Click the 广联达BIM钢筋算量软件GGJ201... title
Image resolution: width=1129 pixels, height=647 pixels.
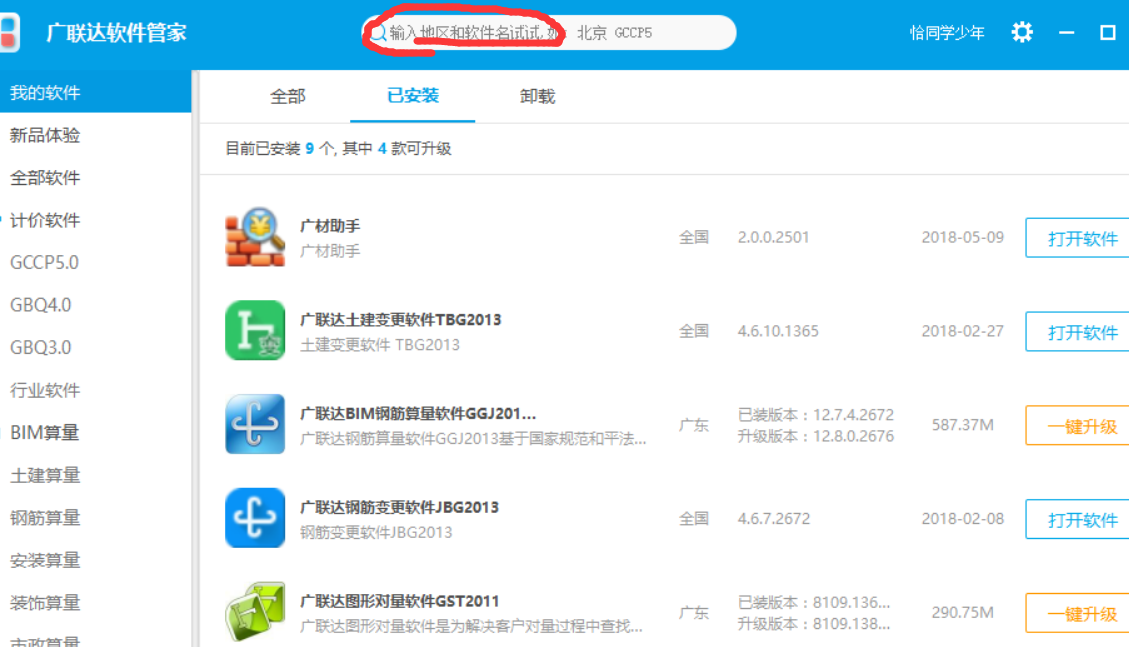(x=418, y=413)
